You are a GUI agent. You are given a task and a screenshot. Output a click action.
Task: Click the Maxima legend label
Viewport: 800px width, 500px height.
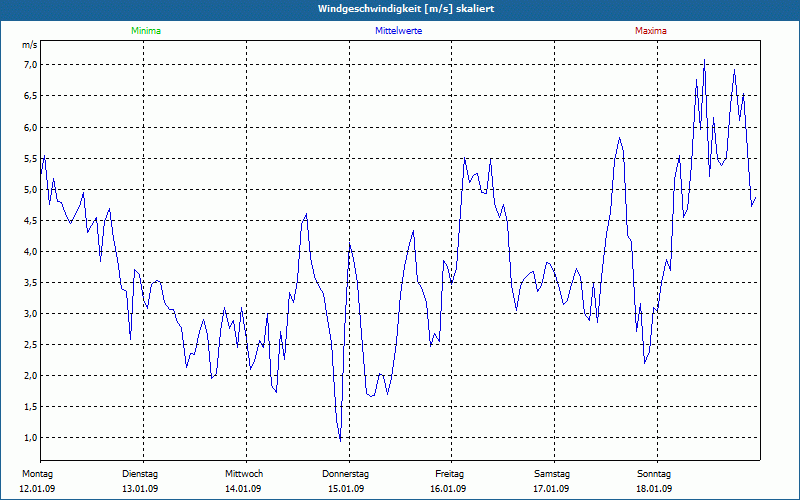click(651, 31)
